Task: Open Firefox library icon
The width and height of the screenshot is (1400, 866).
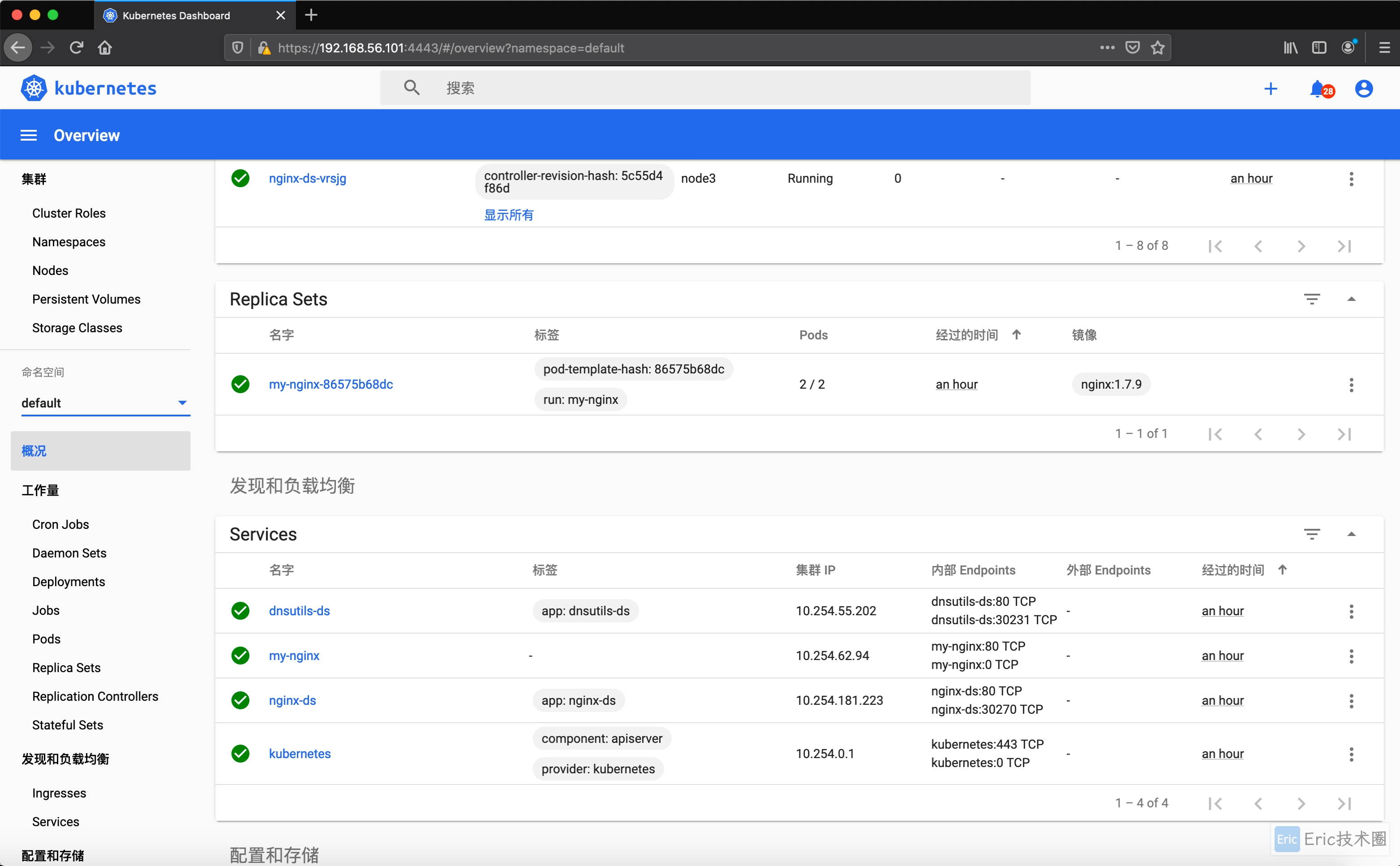Action: [1290, 47]
